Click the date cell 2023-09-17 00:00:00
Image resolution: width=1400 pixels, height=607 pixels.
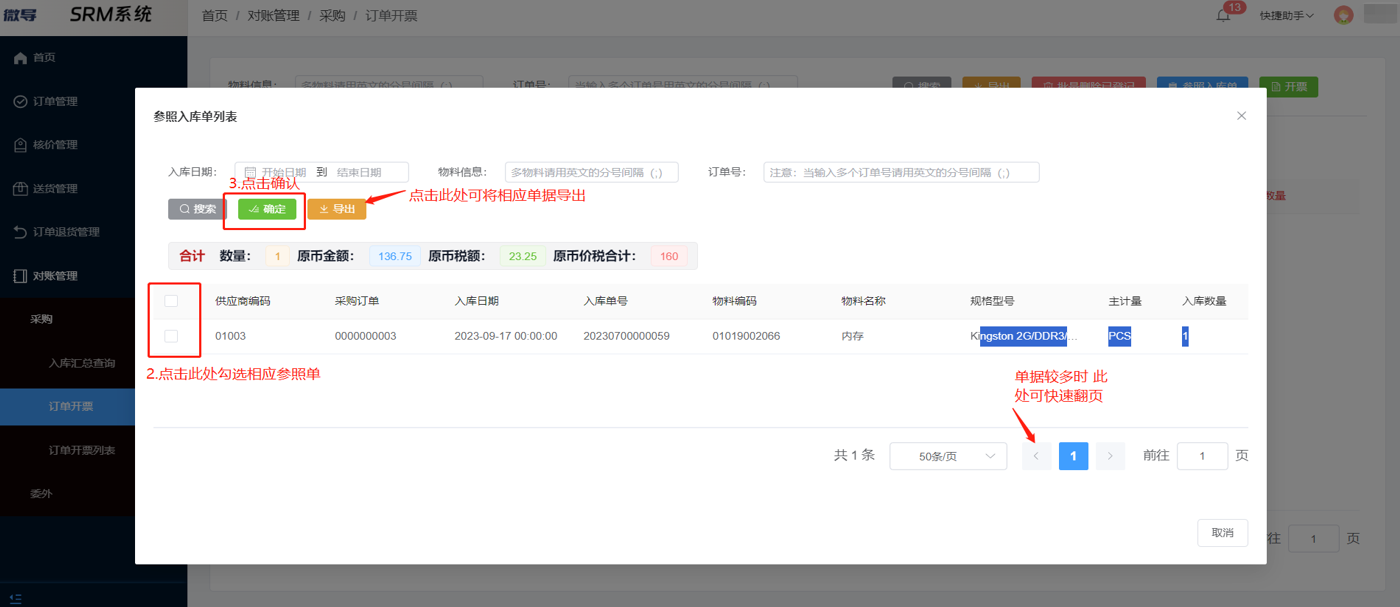click(x=506, y=336)
